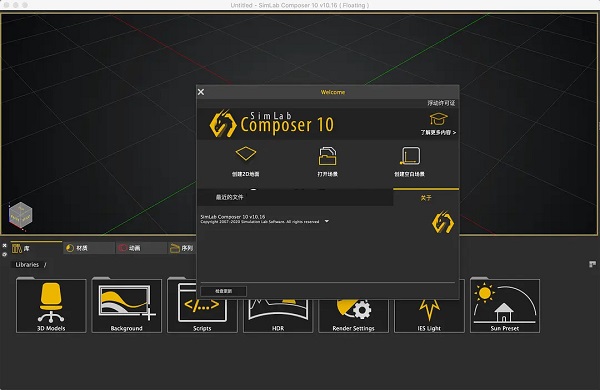The height and width of the screenshot is (390, 600).
Task: Select the 材质 materials tab
Action: pos(89,248)
